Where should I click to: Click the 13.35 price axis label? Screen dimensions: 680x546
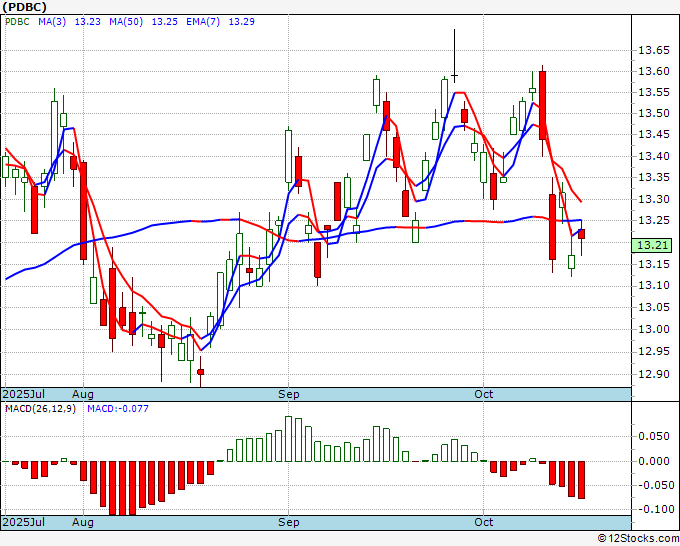point(654,177)
